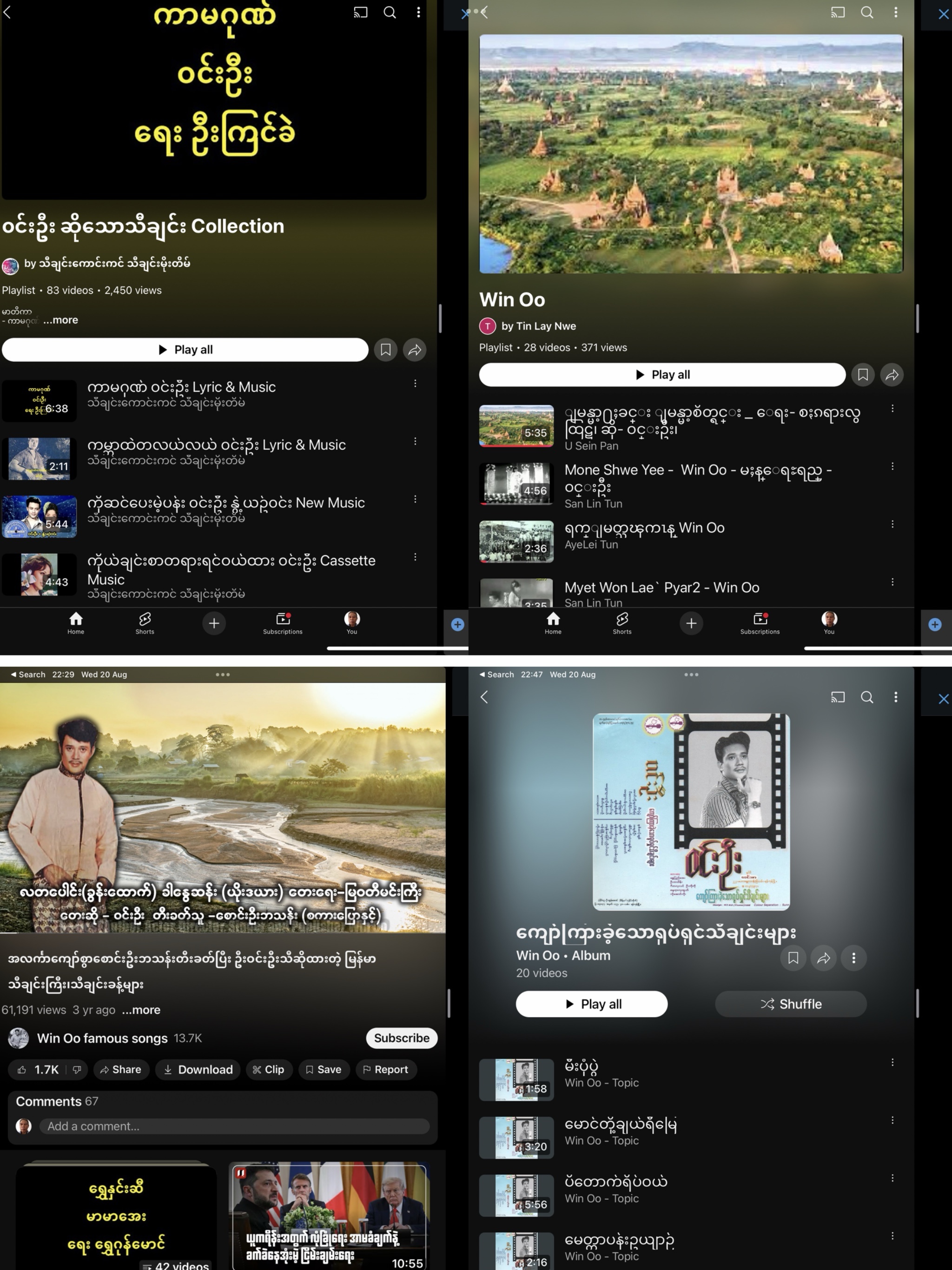The width and height of the screenshot is (952, 1270).
Task: Click the Subscribe button for Win Oo famous songs
Action: pos(401,1038)
